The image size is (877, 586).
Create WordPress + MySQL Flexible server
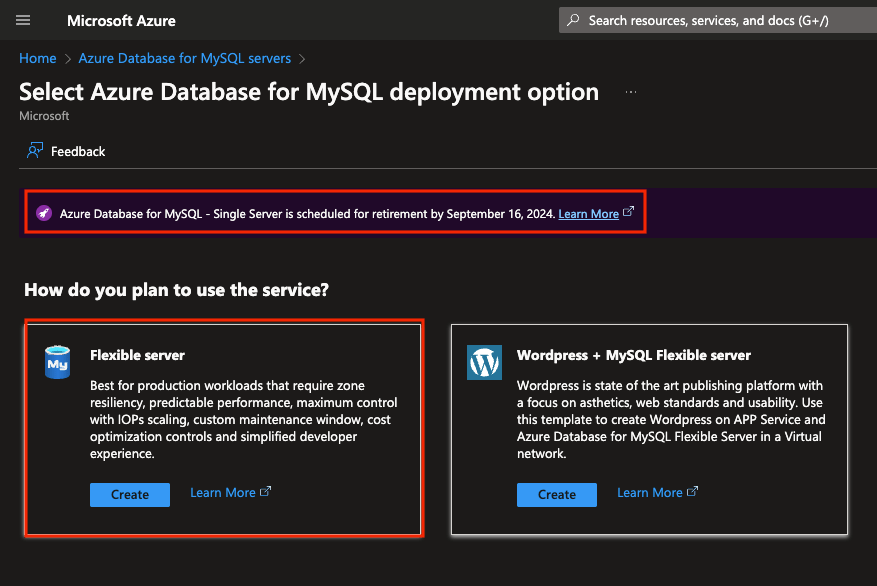(x=557, y=494)
